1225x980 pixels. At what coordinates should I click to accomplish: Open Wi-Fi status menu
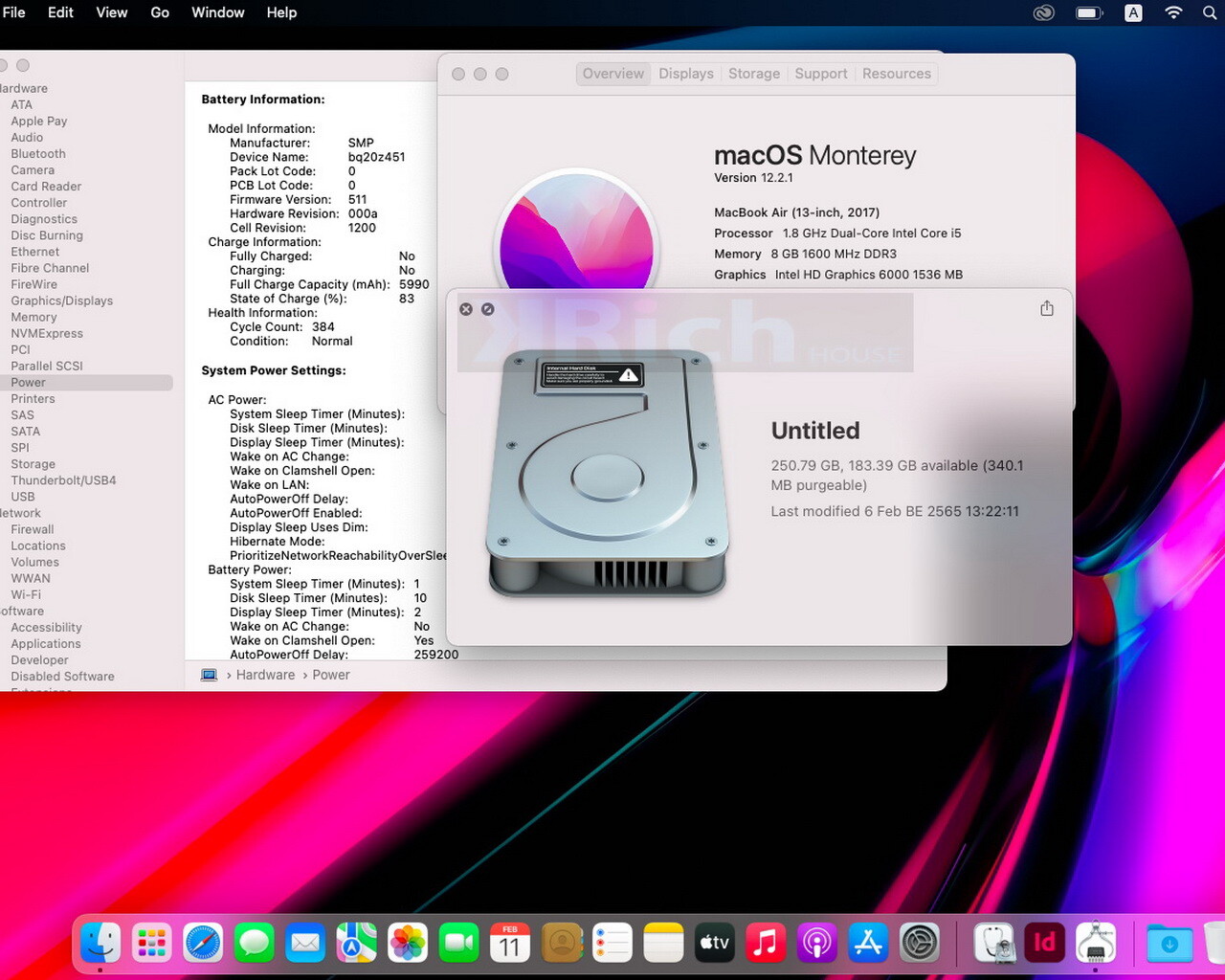(1174, 12)
